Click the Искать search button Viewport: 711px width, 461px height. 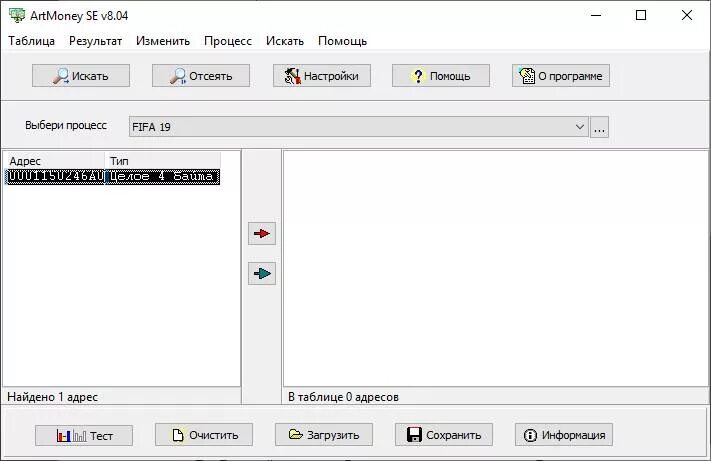pos(81,76)
